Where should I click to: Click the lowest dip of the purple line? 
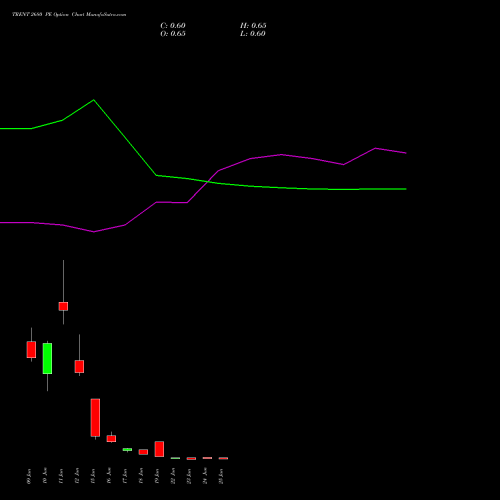coord(94,232)
